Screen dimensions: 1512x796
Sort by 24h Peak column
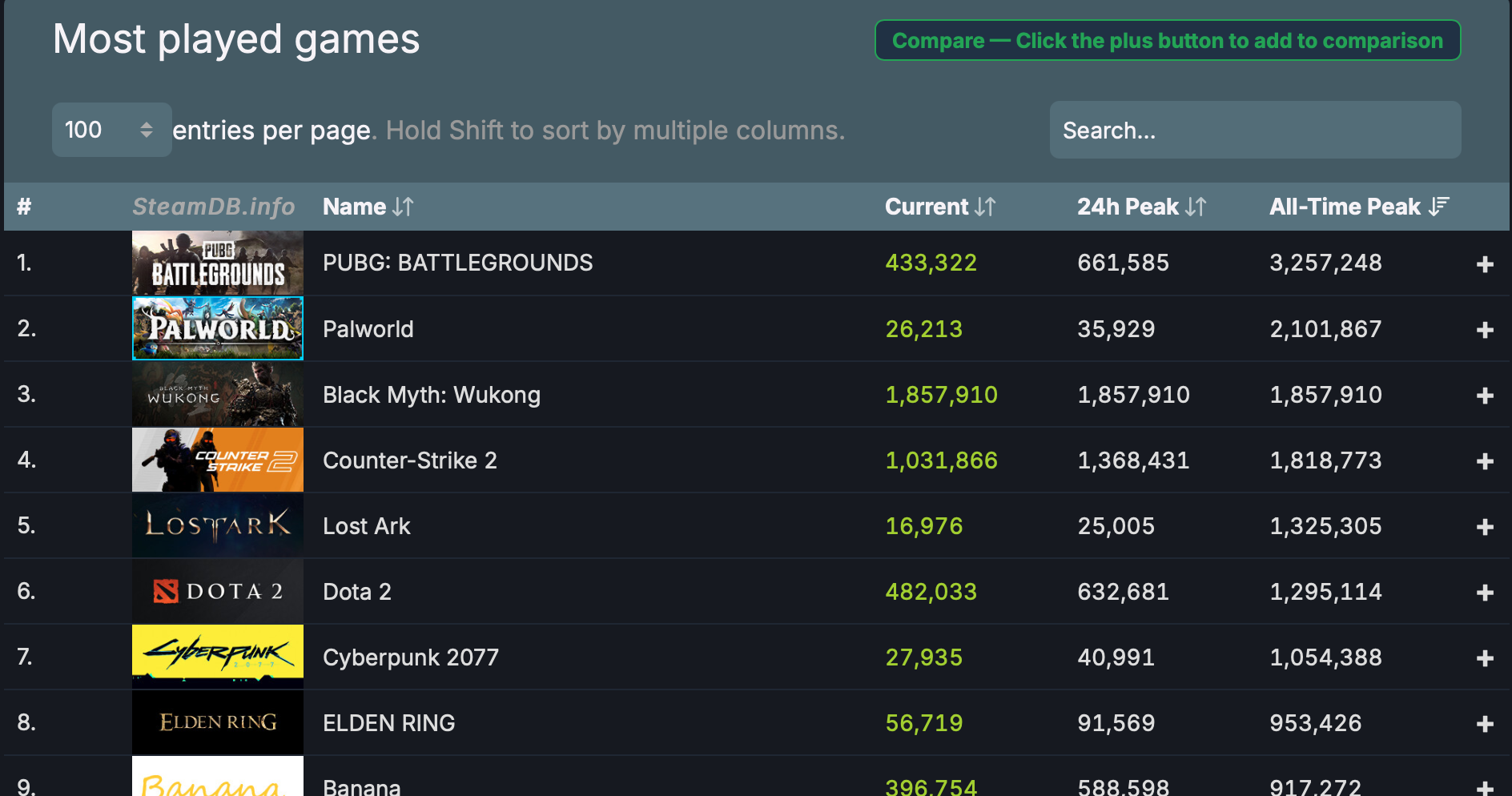click(1141, 207)
